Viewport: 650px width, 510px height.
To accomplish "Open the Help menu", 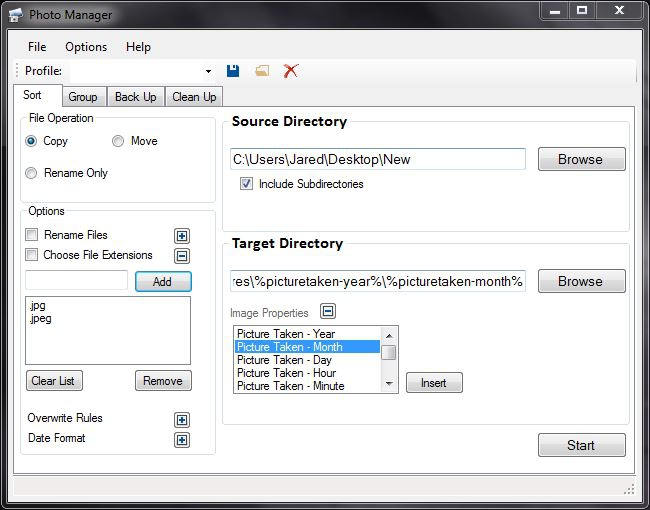I will [x=138, y=47].
